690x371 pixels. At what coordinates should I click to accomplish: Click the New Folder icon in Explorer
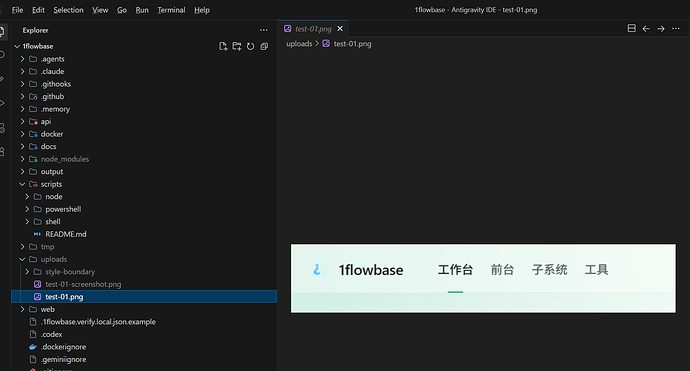pyautogui.click(x=237, y=46)
